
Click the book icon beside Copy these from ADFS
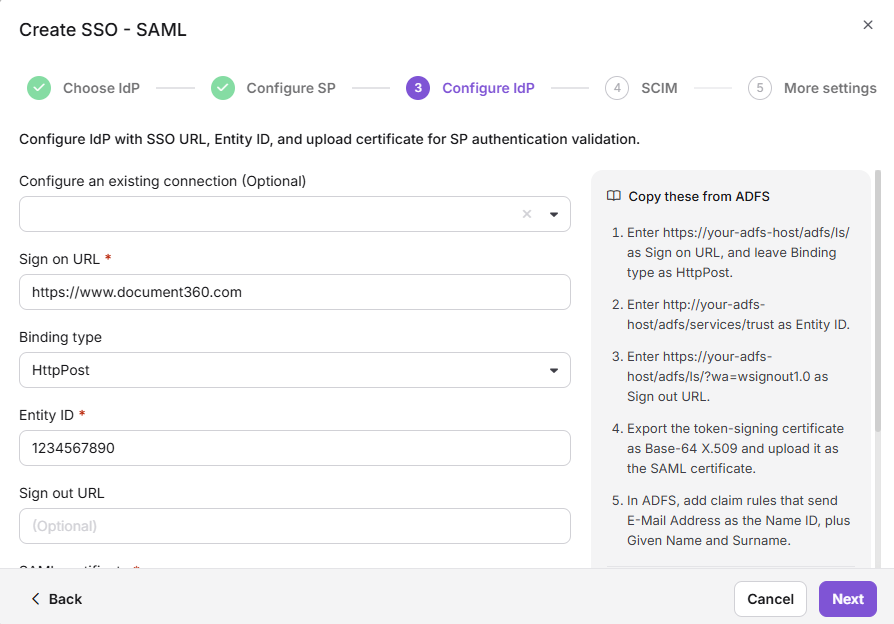coord(613,196)
